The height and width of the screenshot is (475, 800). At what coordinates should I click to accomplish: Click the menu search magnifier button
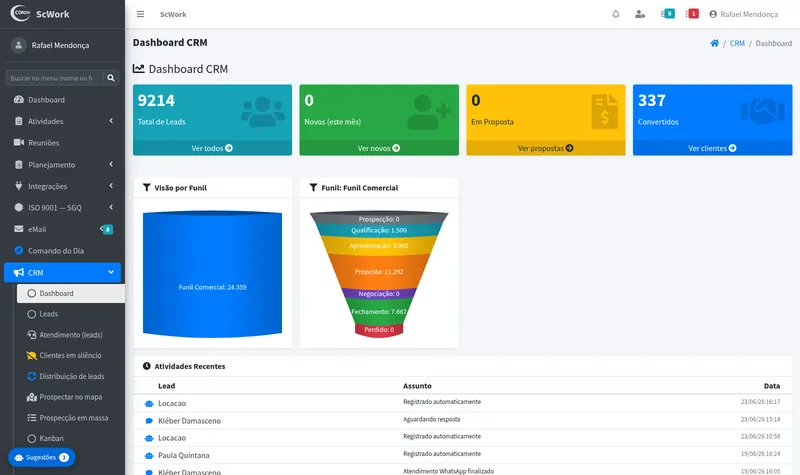pyautogui.click(x=111, y=78)
